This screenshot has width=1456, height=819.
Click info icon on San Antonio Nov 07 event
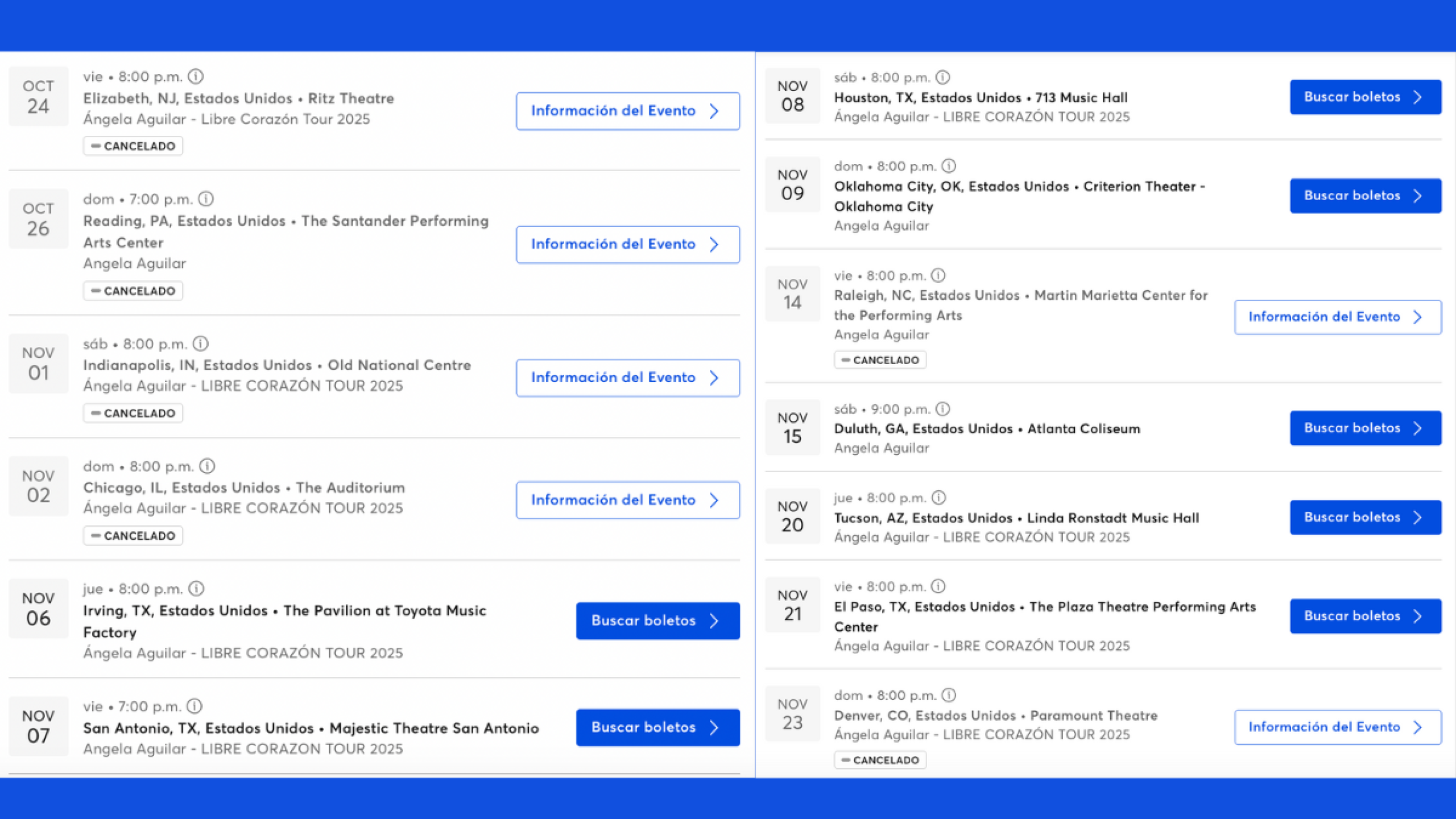coord(195,706)
